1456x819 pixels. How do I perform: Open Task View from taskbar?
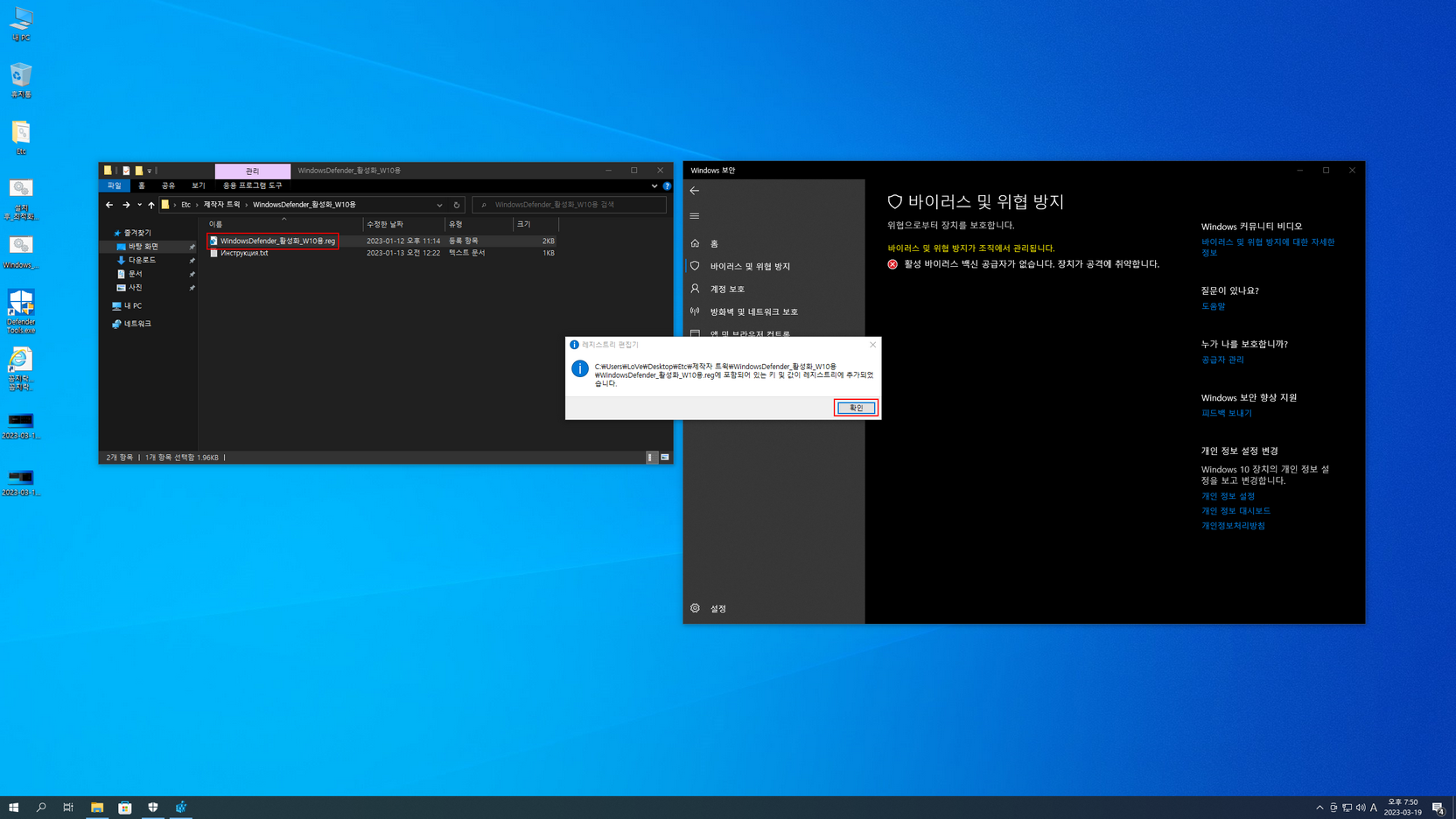click(x=68, y=808)
